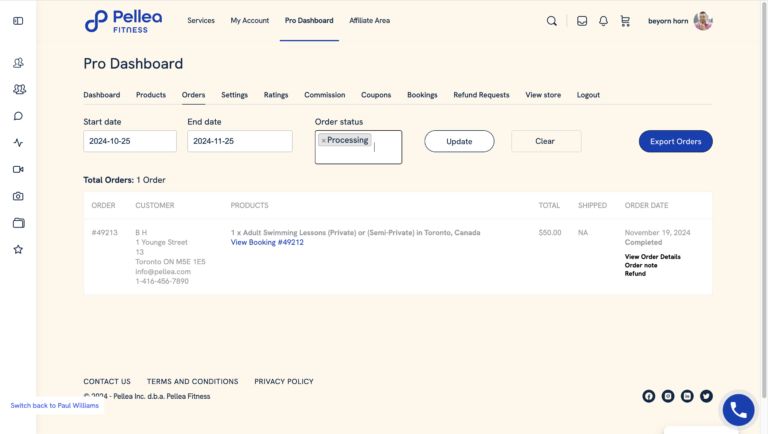Click the November 19, 2024 date
This screenshot has width=768, height=434.
pyautogui.click(x=657, y=232)
